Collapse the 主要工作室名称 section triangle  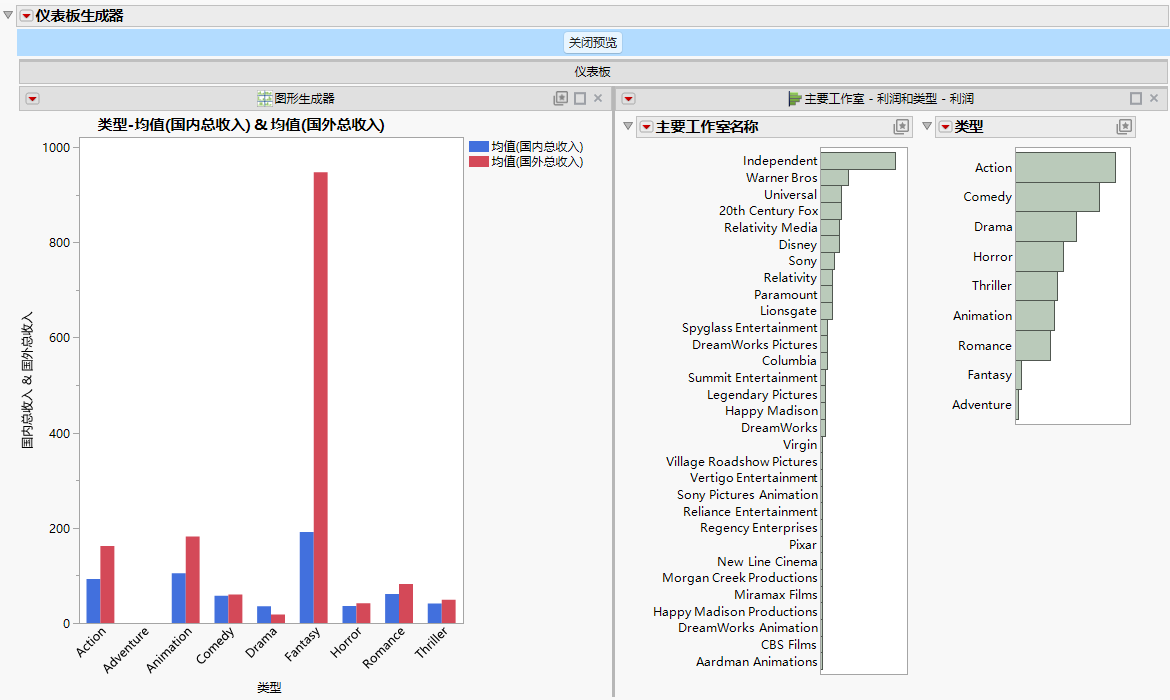pos(628,126)
